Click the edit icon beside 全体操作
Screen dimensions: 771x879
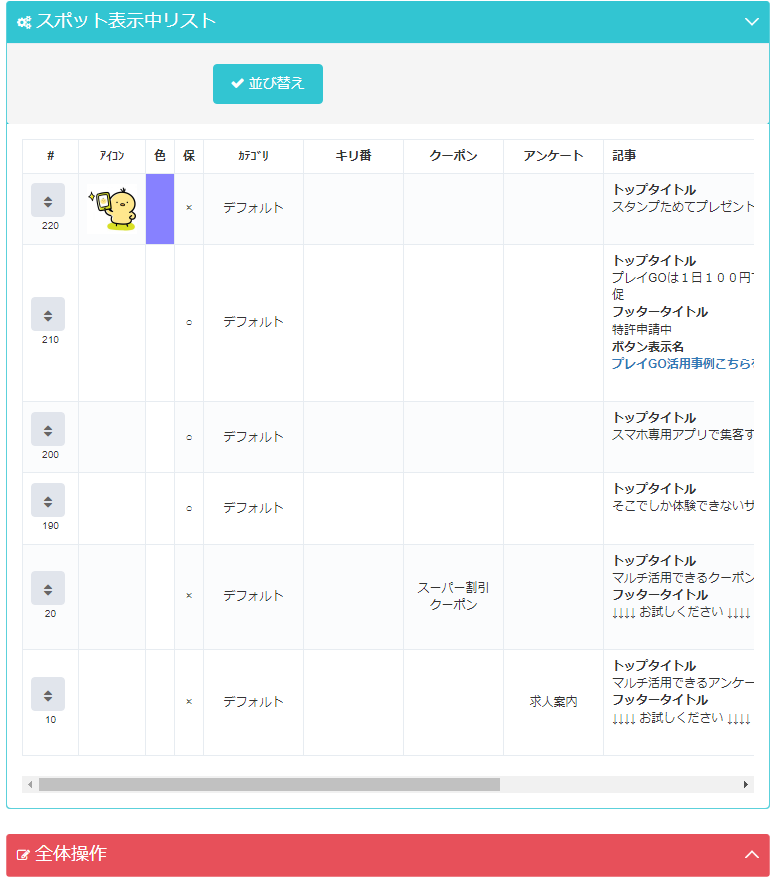[x=24, y=855]
